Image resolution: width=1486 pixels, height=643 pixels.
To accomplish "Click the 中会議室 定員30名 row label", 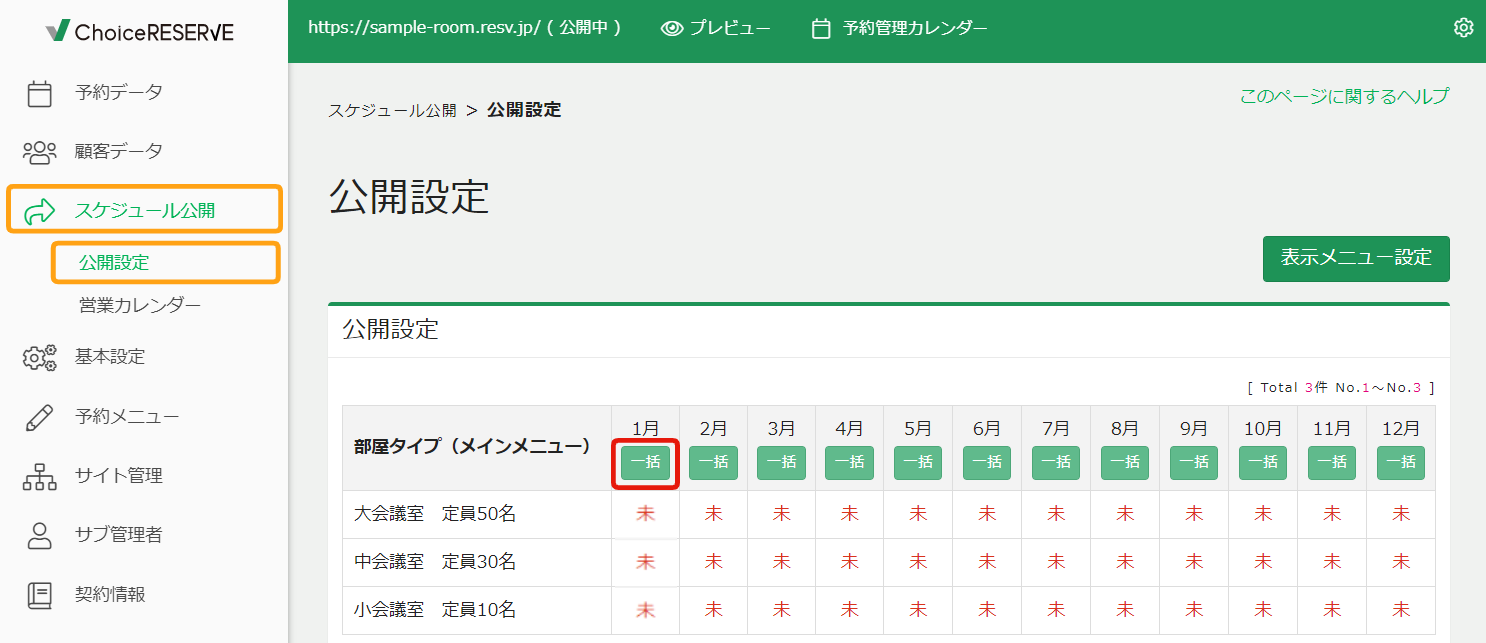I will click(x=435, y=562).
